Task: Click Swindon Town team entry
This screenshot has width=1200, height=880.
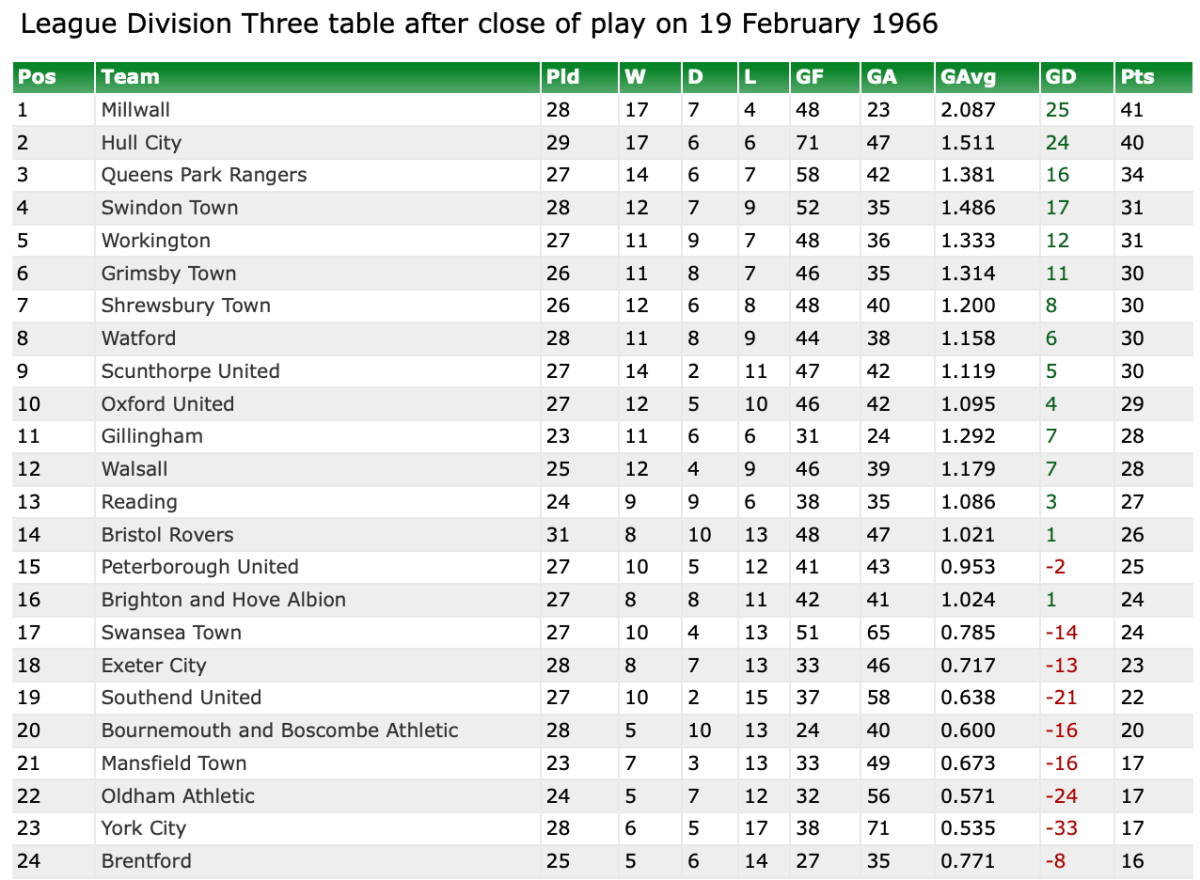Action: [x=170, y=208]
